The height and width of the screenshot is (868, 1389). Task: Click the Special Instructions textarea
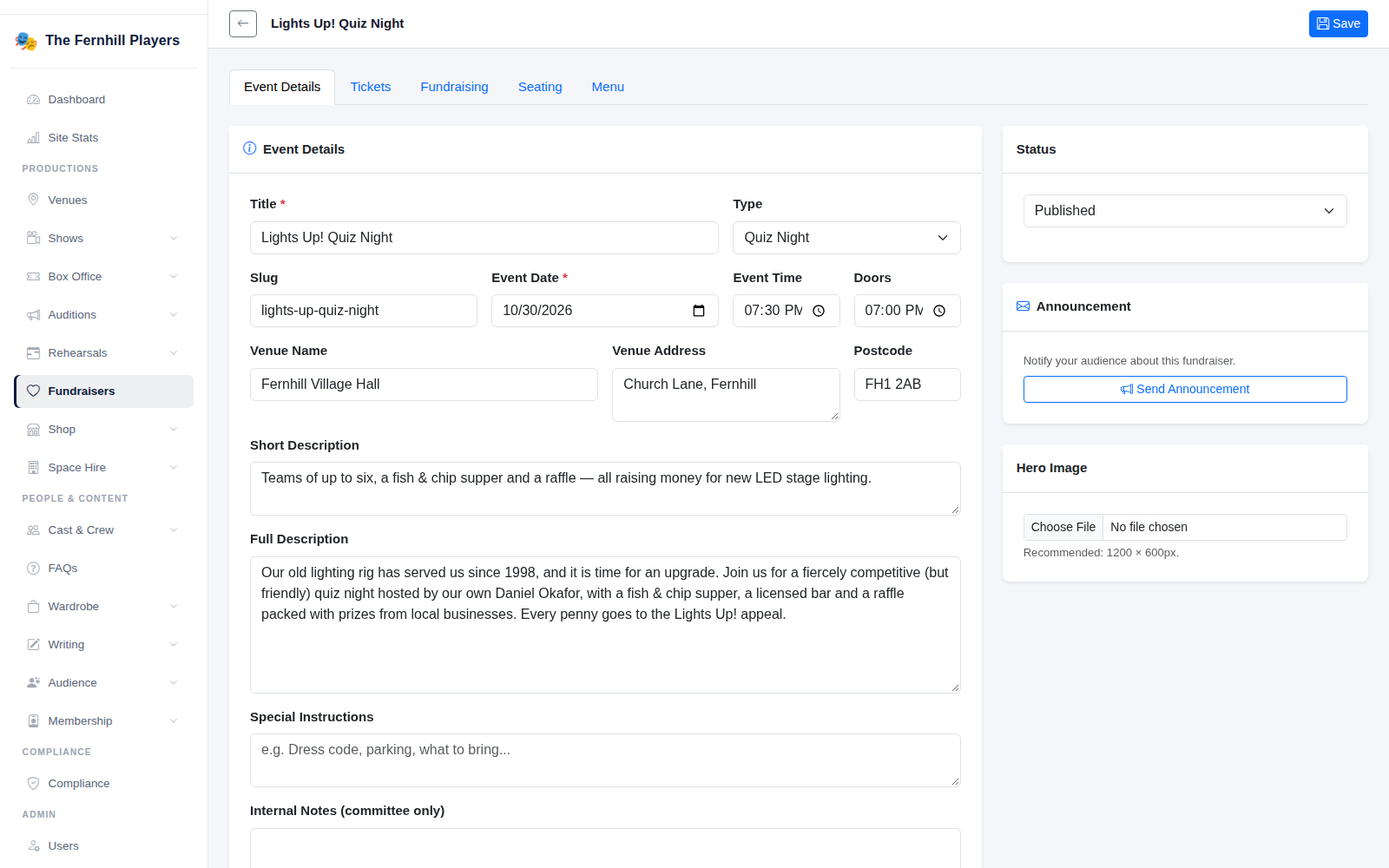tap(605, 760)
